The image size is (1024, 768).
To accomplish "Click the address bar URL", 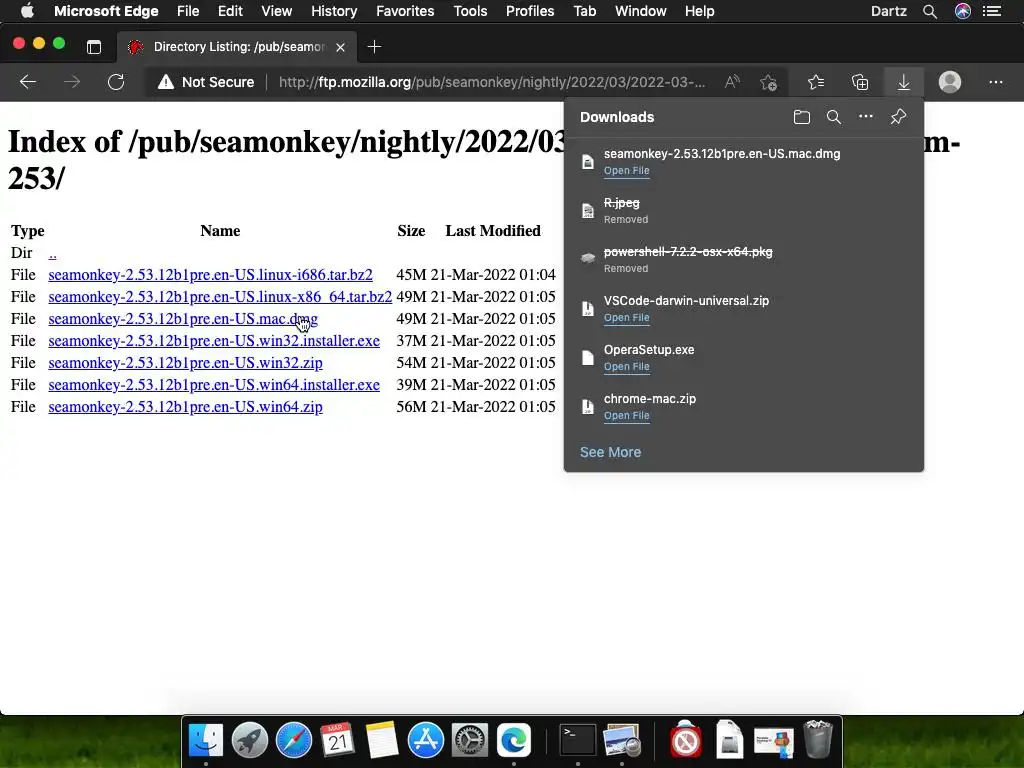I will (492, 82).
